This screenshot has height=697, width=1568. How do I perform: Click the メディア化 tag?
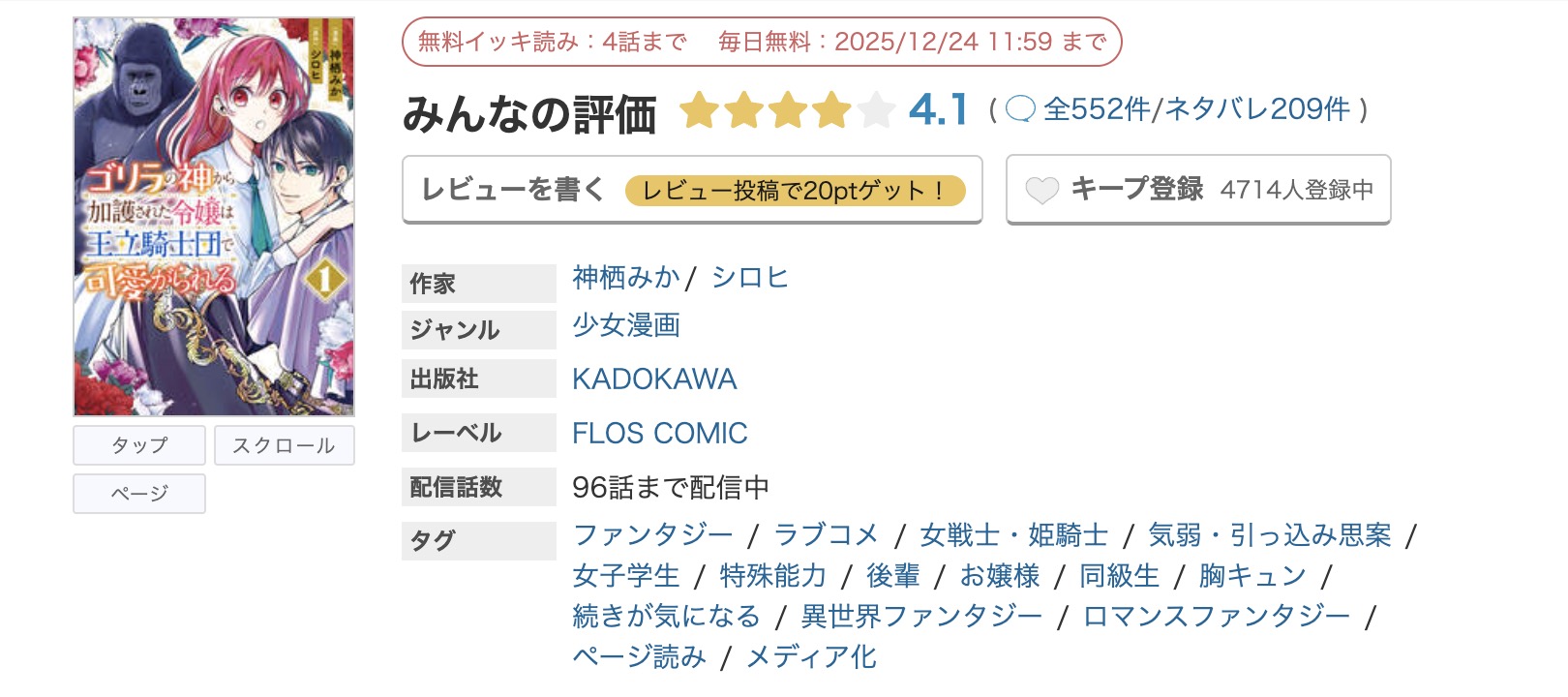(x=810, y=656)
